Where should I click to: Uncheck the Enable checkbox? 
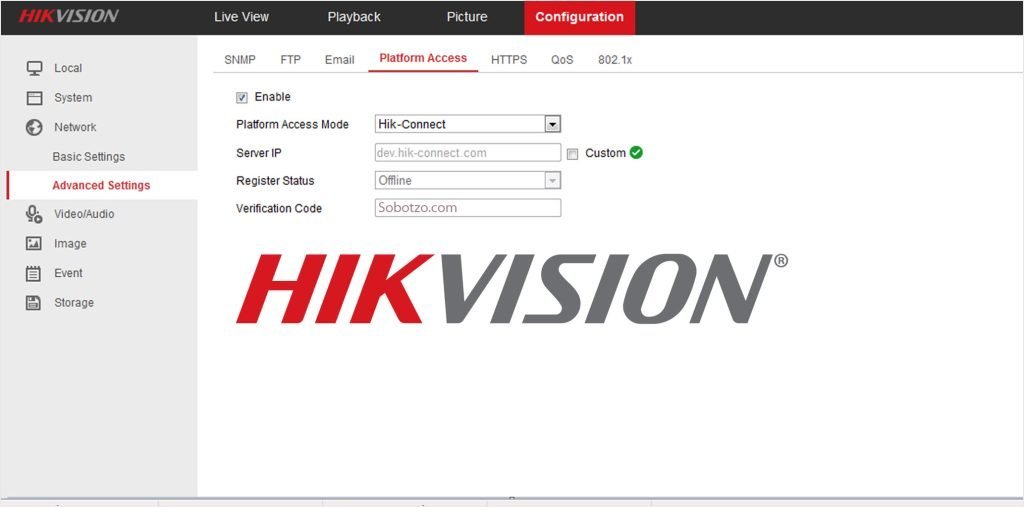pyautogui.click(x=242, y=97)
